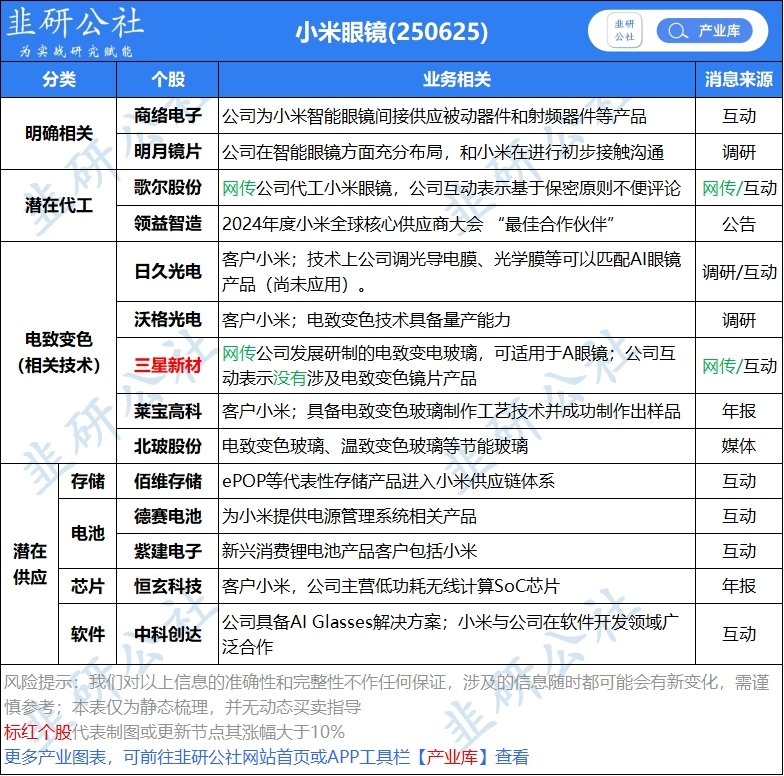Click stock name 商络电子

[x=168, y=116]
